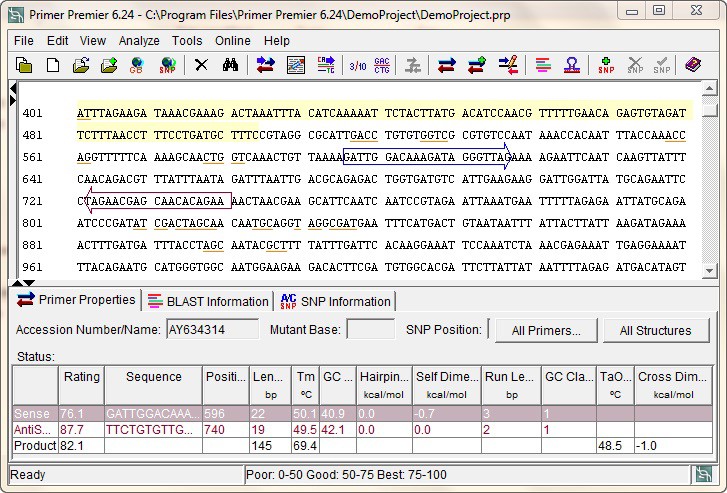The height and width of the screenshot is (493, 727).
Task: Click the sequence line number 401
Action: (32, 113)
